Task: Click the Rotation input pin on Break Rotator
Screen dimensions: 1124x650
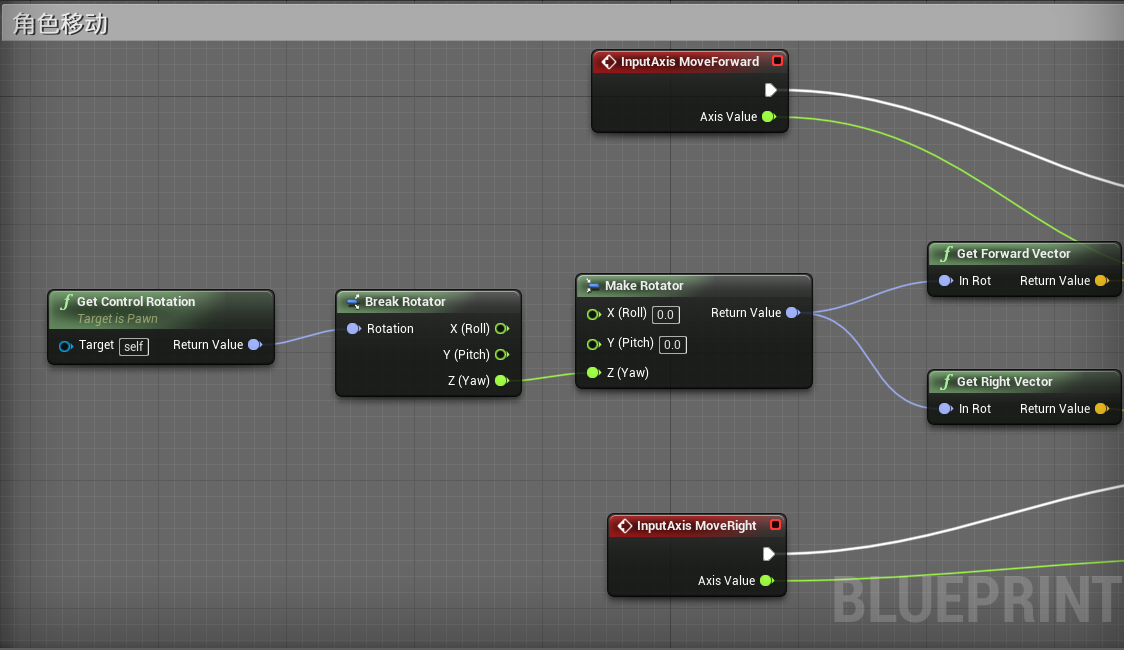Action: (353, 328)
